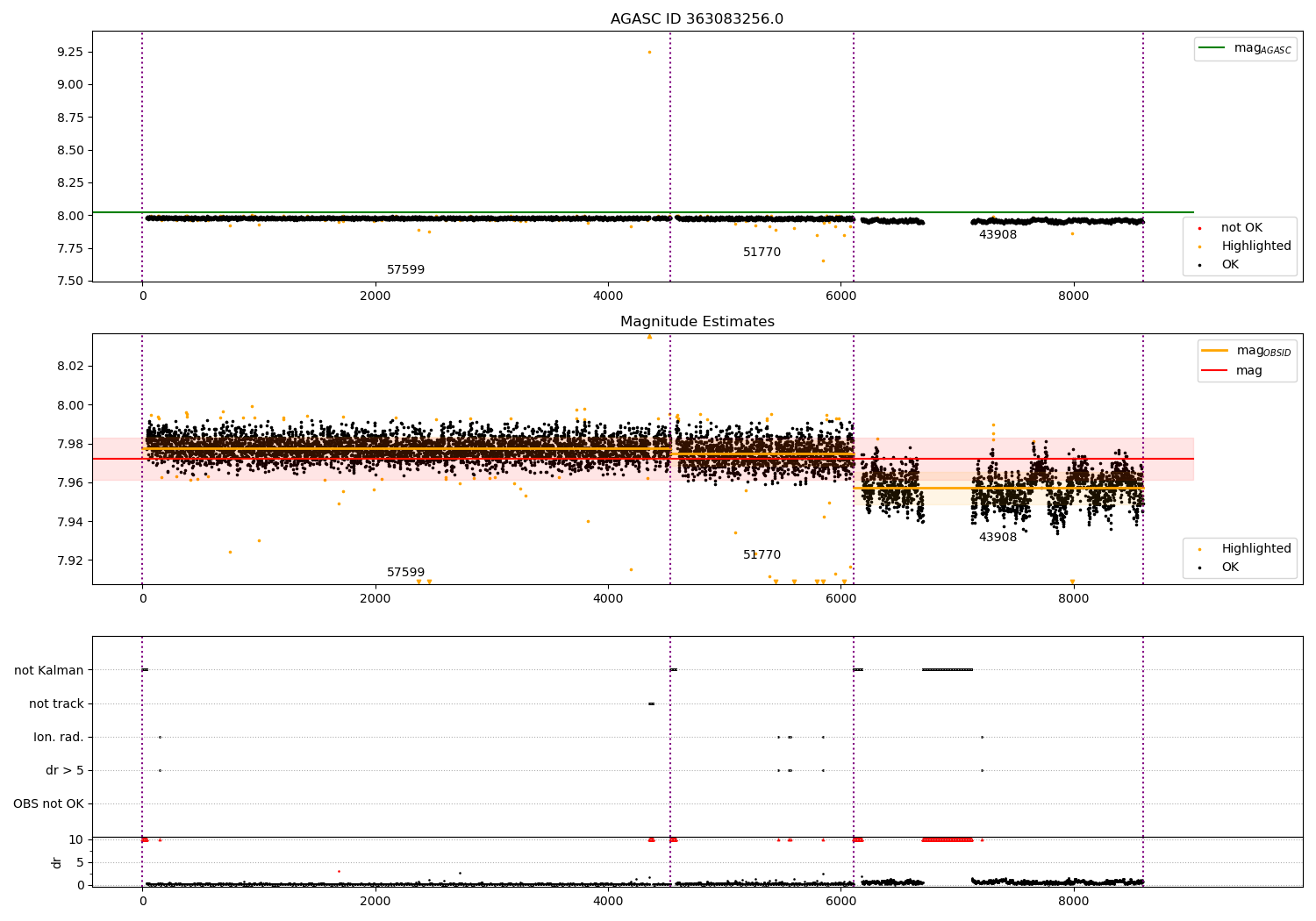Click the 'Highlighted' legend entry in the Magnitude Estimates plot

(1256, 549)
